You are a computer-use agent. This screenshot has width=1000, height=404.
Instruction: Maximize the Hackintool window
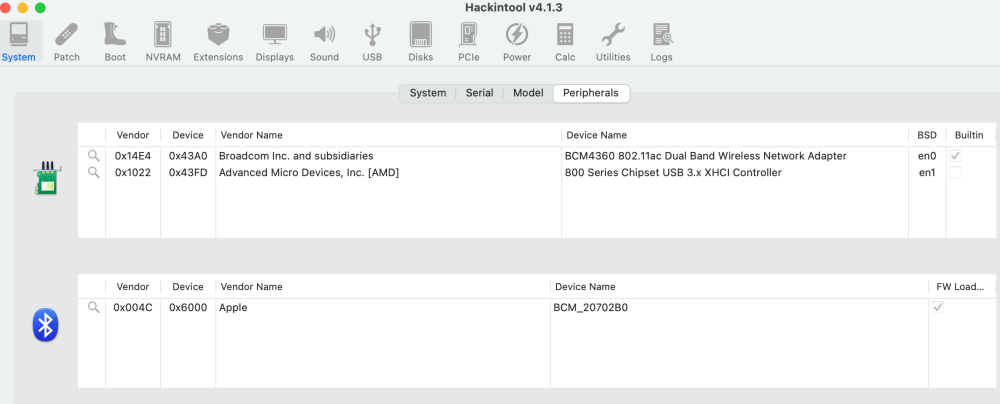(40, 8)
